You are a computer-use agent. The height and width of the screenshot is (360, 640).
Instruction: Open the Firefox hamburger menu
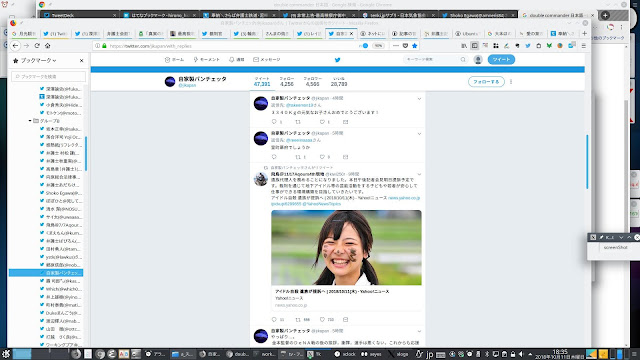coord(584,46)
